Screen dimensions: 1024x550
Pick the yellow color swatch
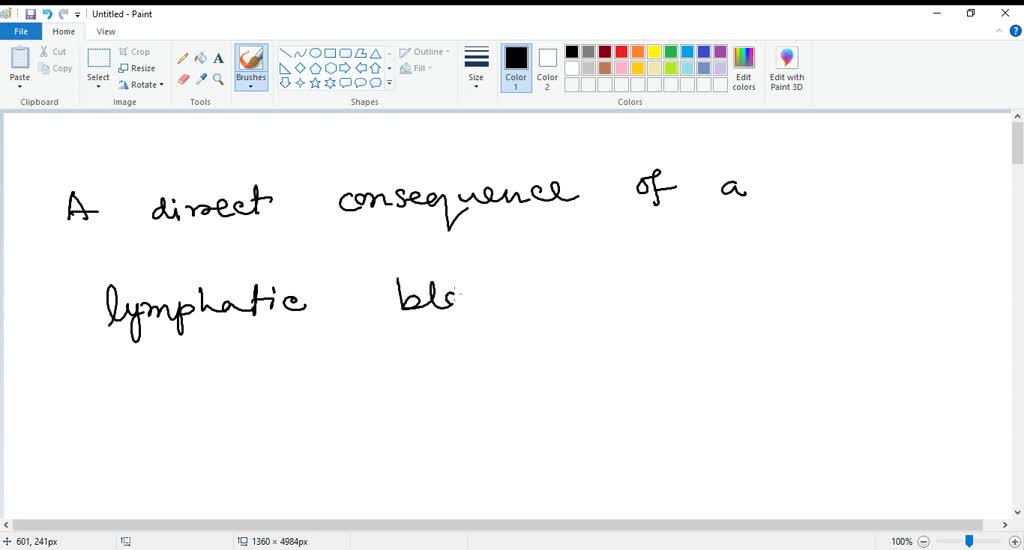point(654,52)
